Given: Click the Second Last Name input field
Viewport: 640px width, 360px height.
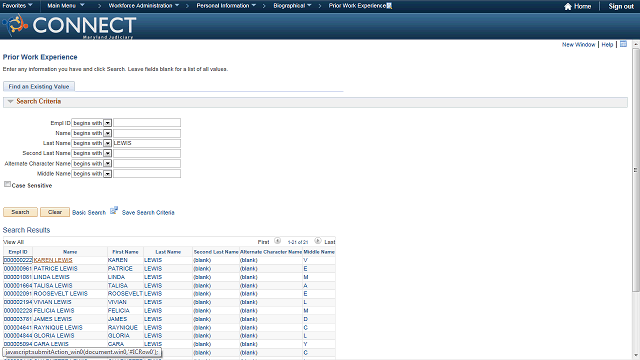Looking at the screenshot, I should (147, 153).
